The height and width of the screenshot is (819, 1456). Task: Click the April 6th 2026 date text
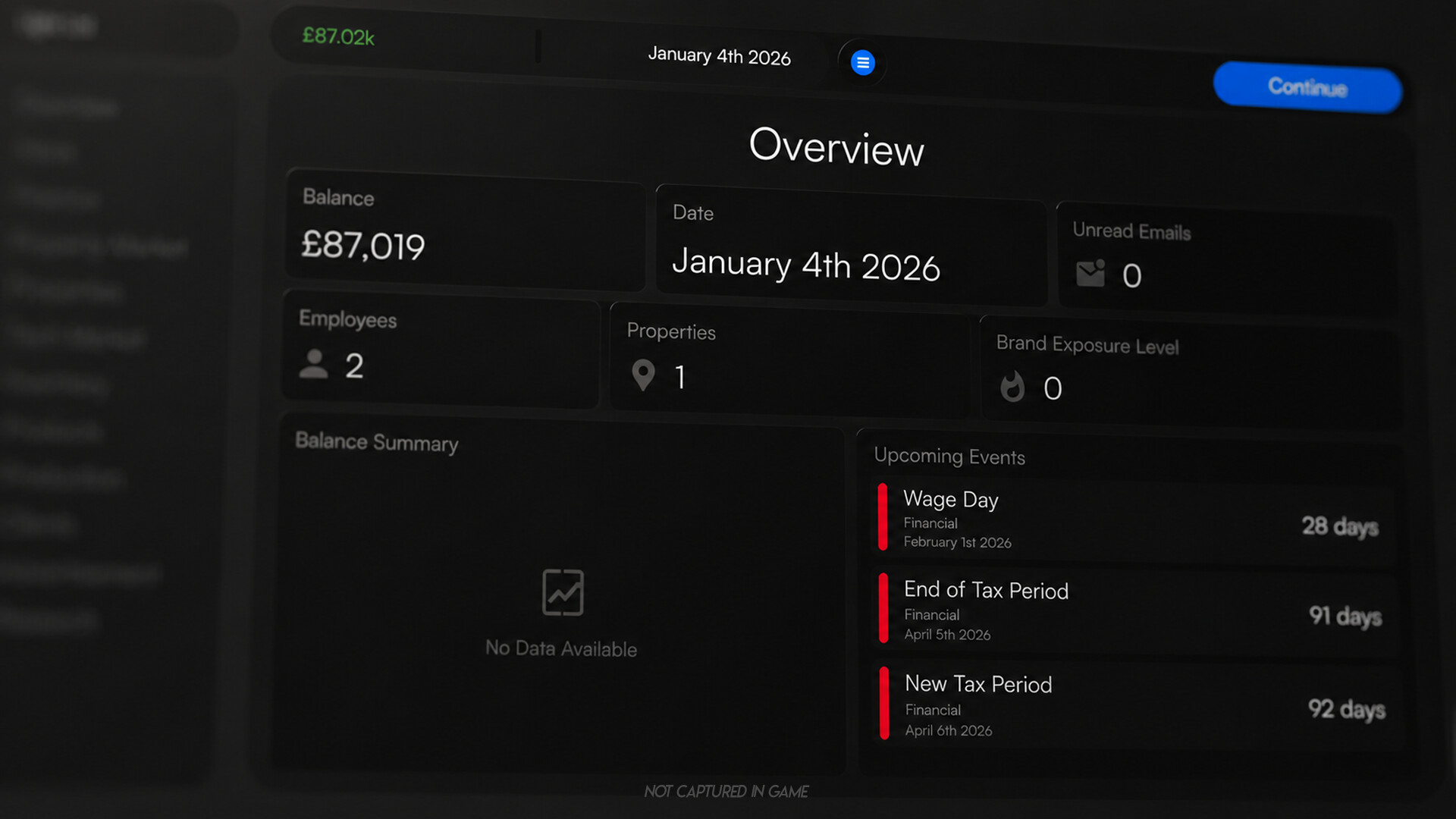(x=949, y=730)
